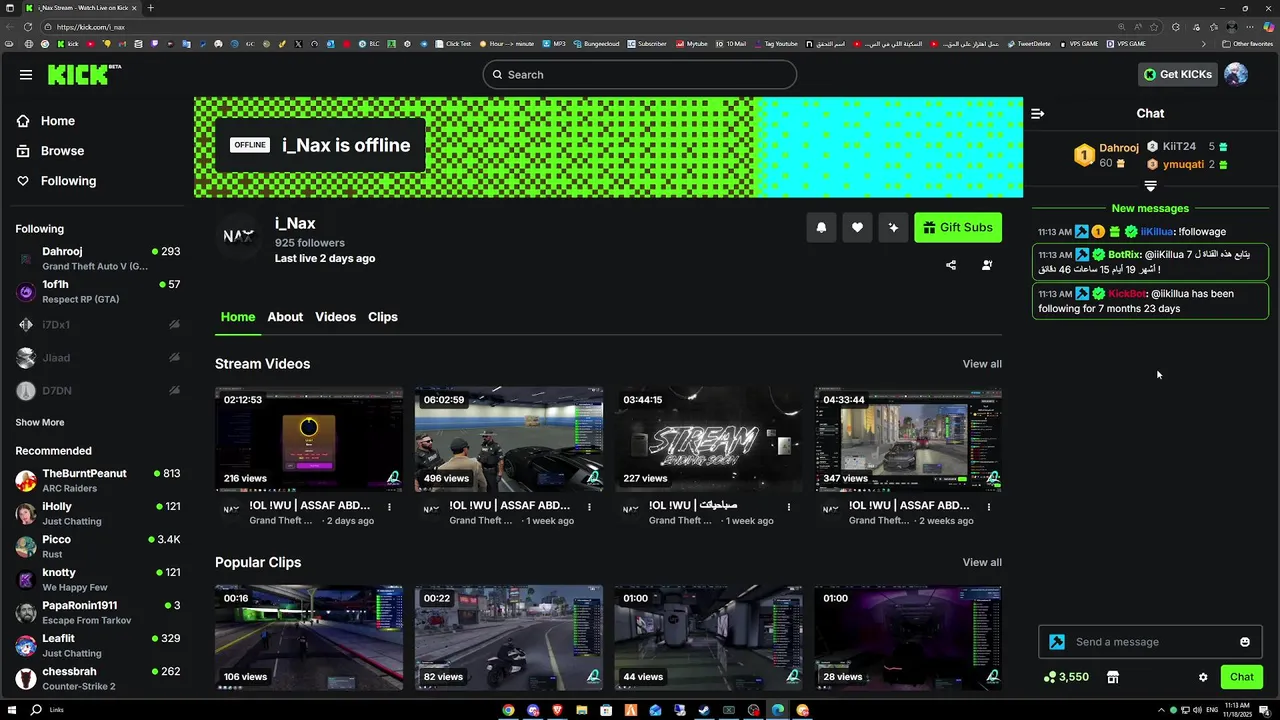Click the moderator hammer badge in message box
Image resolution: width=1280 pixels, height=720 pixels.
tap(1057, 642)
